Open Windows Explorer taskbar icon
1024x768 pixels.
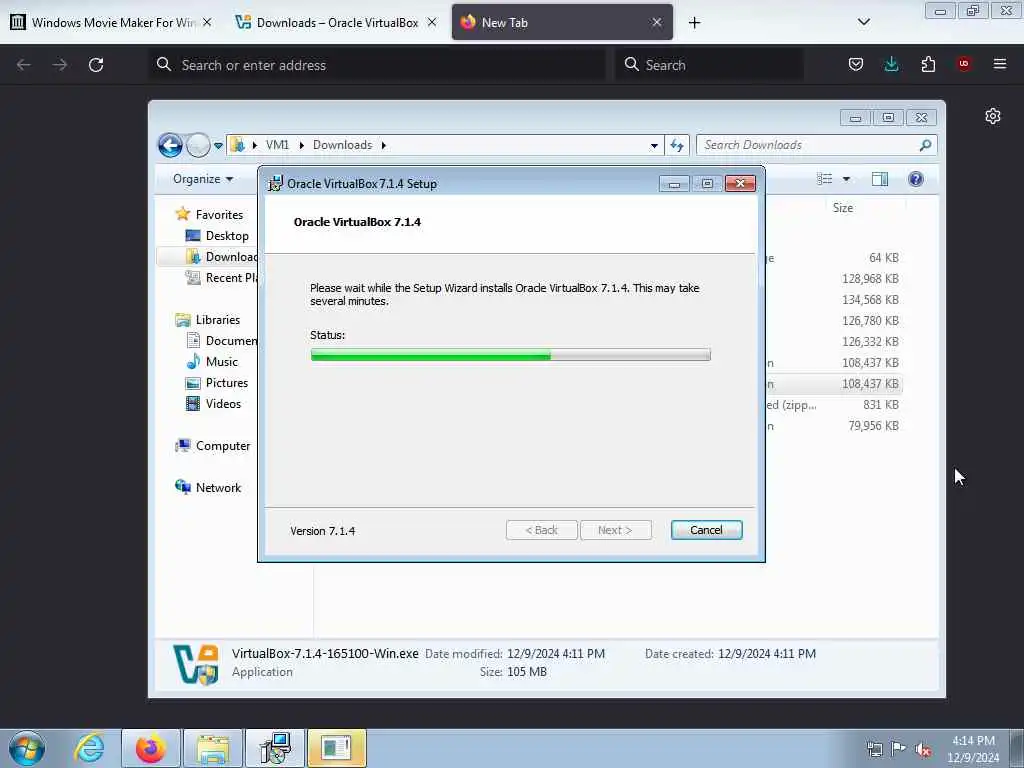(213, 748)
